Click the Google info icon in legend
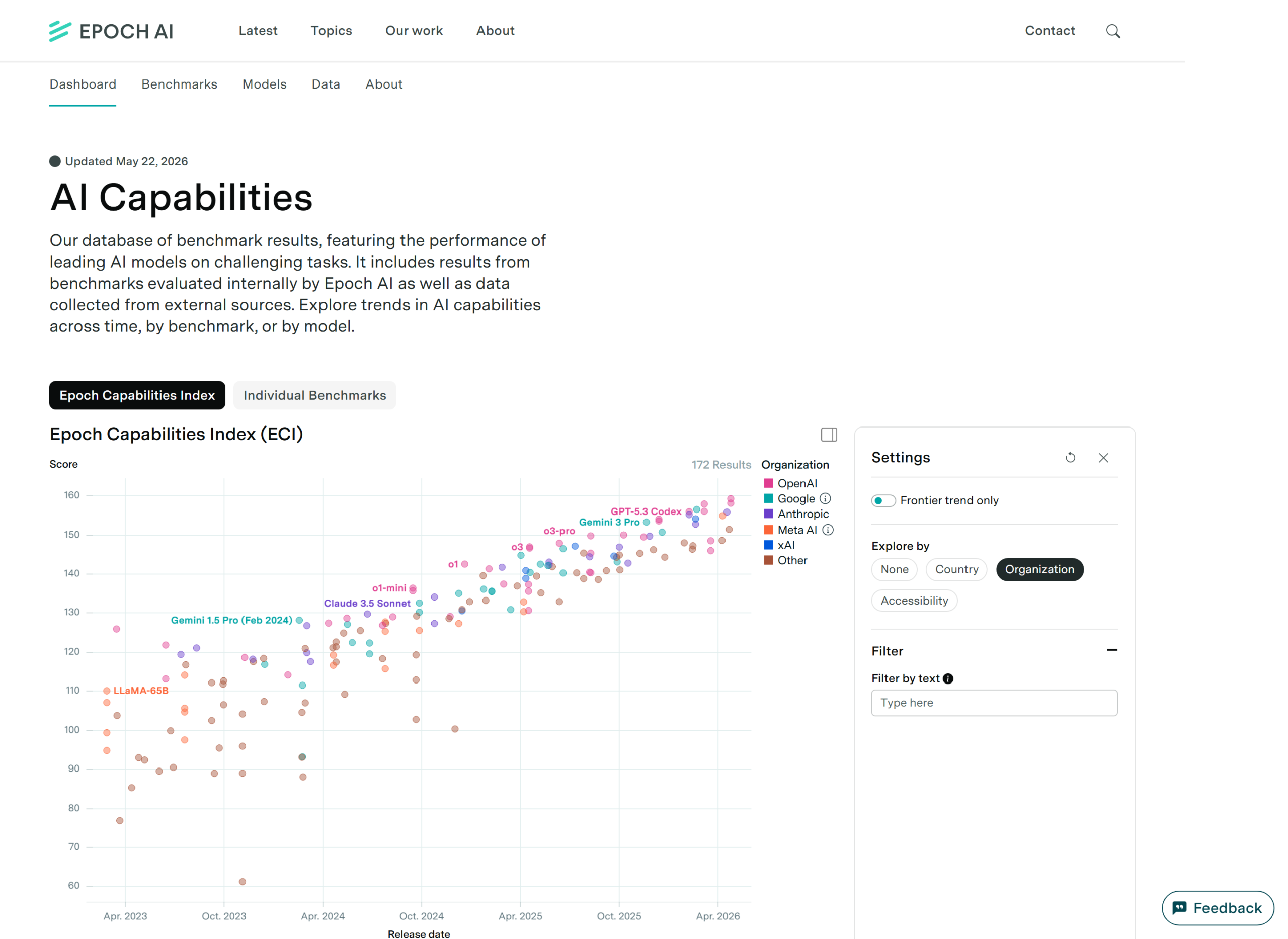 (x=825, y=498)
